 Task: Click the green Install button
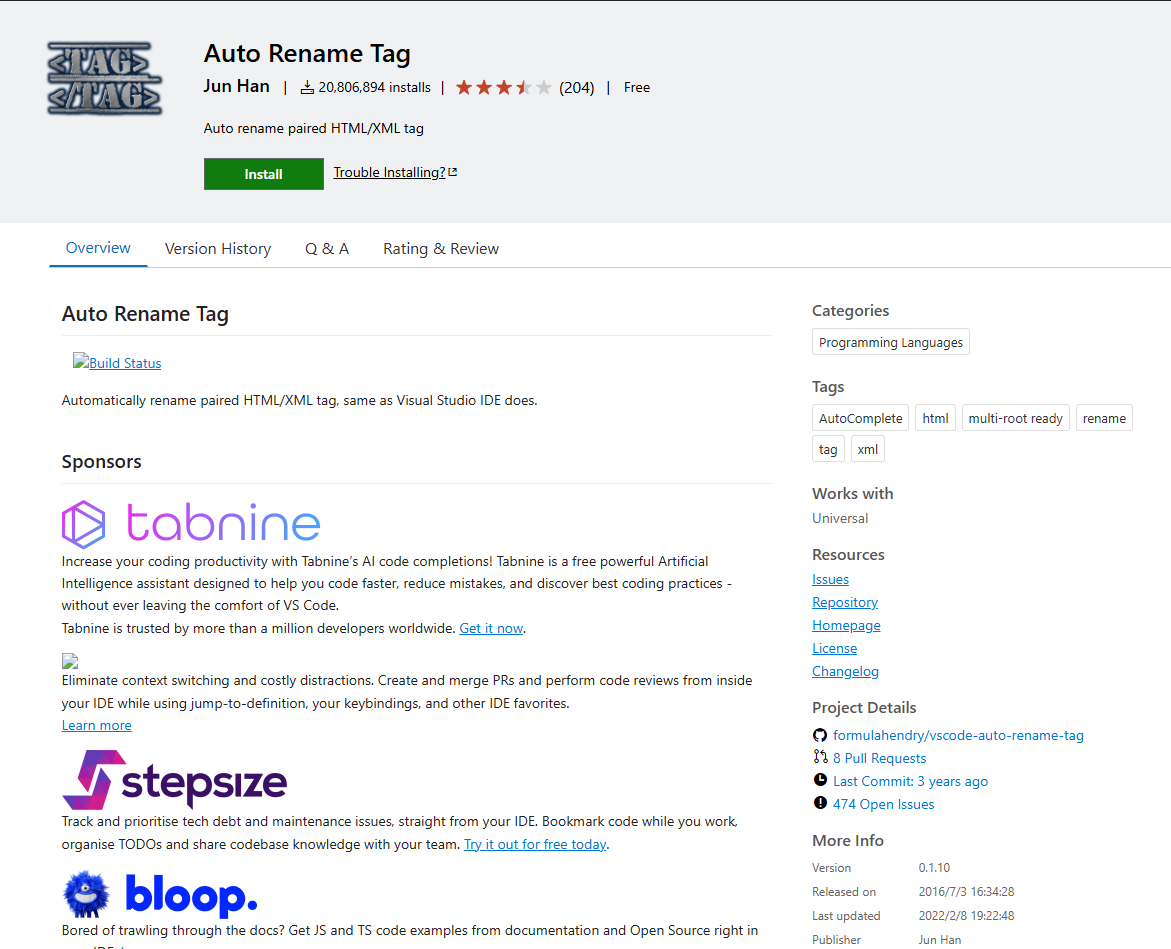tap(264, 174)
